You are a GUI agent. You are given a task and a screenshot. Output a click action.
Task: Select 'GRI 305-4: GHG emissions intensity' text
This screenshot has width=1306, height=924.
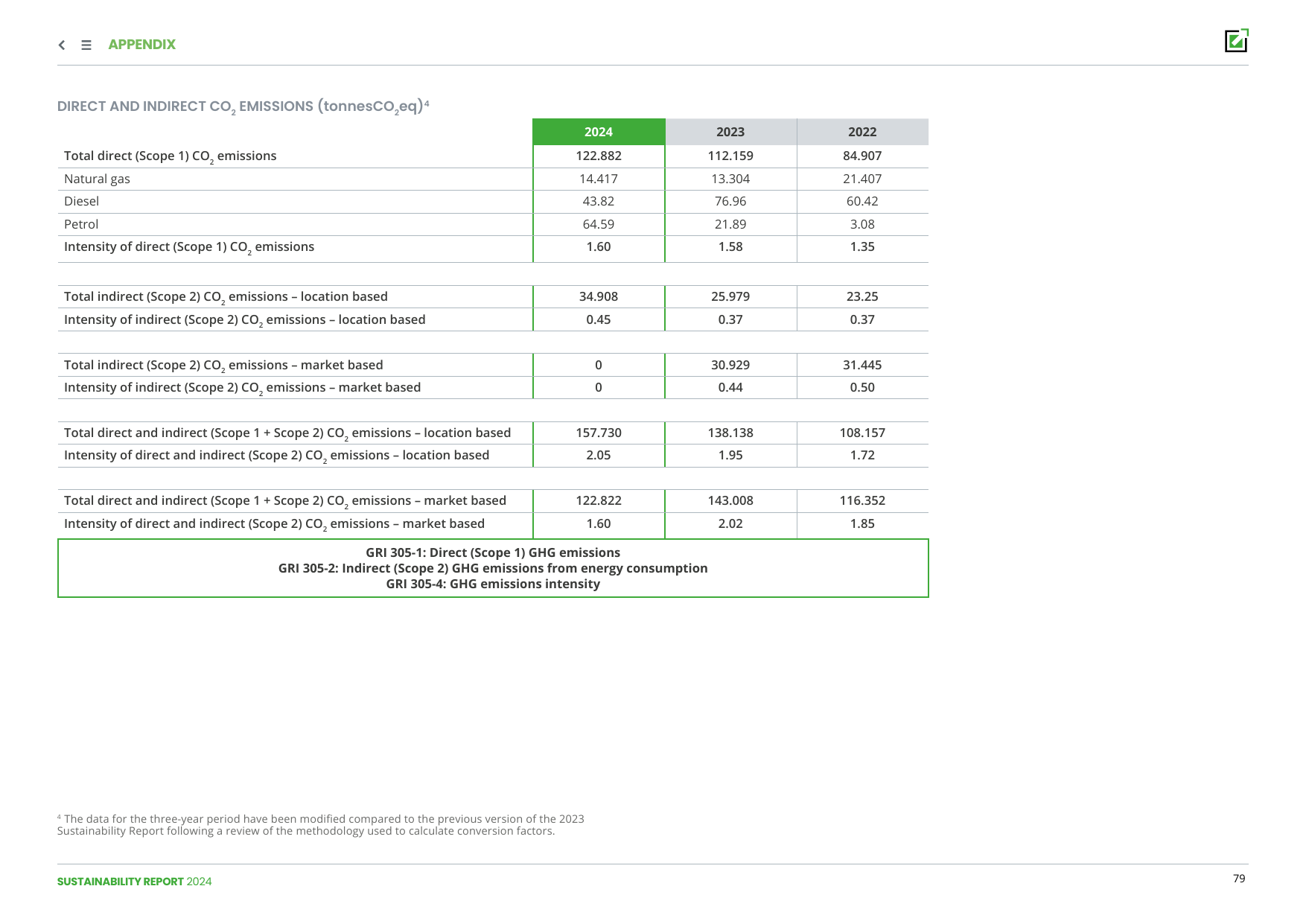[x=493, y=584]
